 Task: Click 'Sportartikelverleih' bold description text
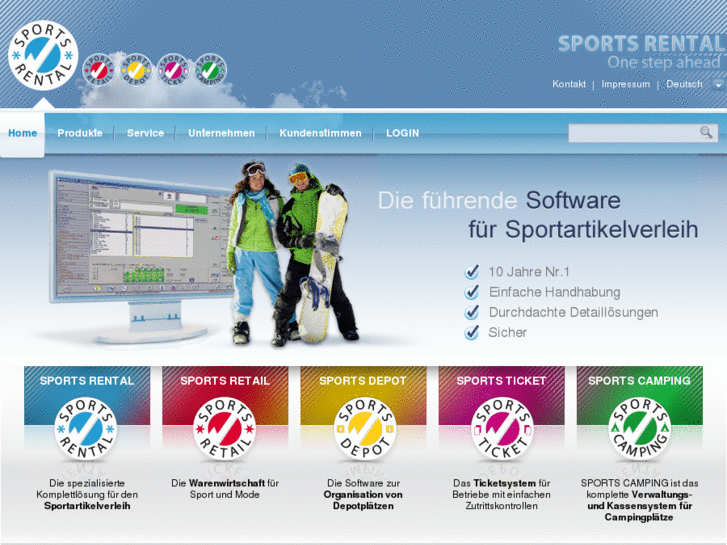pos(87,506)
